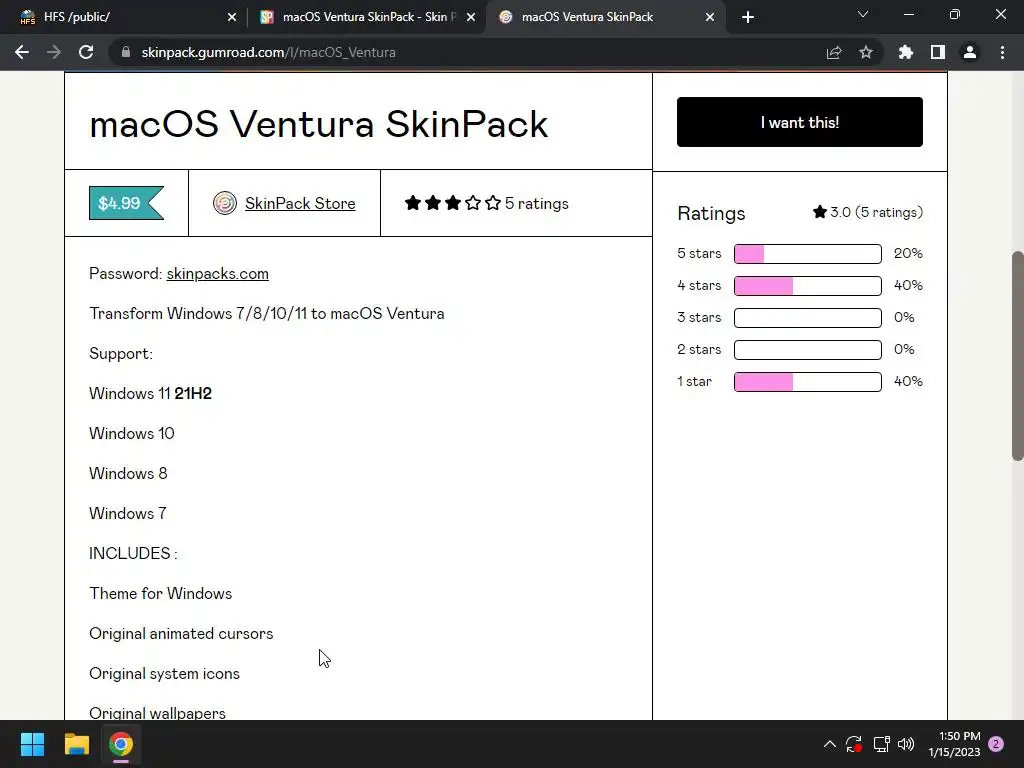Click the 4 stars rating bar
This screenshot has width=1024, height=768.
pos(808,285)
